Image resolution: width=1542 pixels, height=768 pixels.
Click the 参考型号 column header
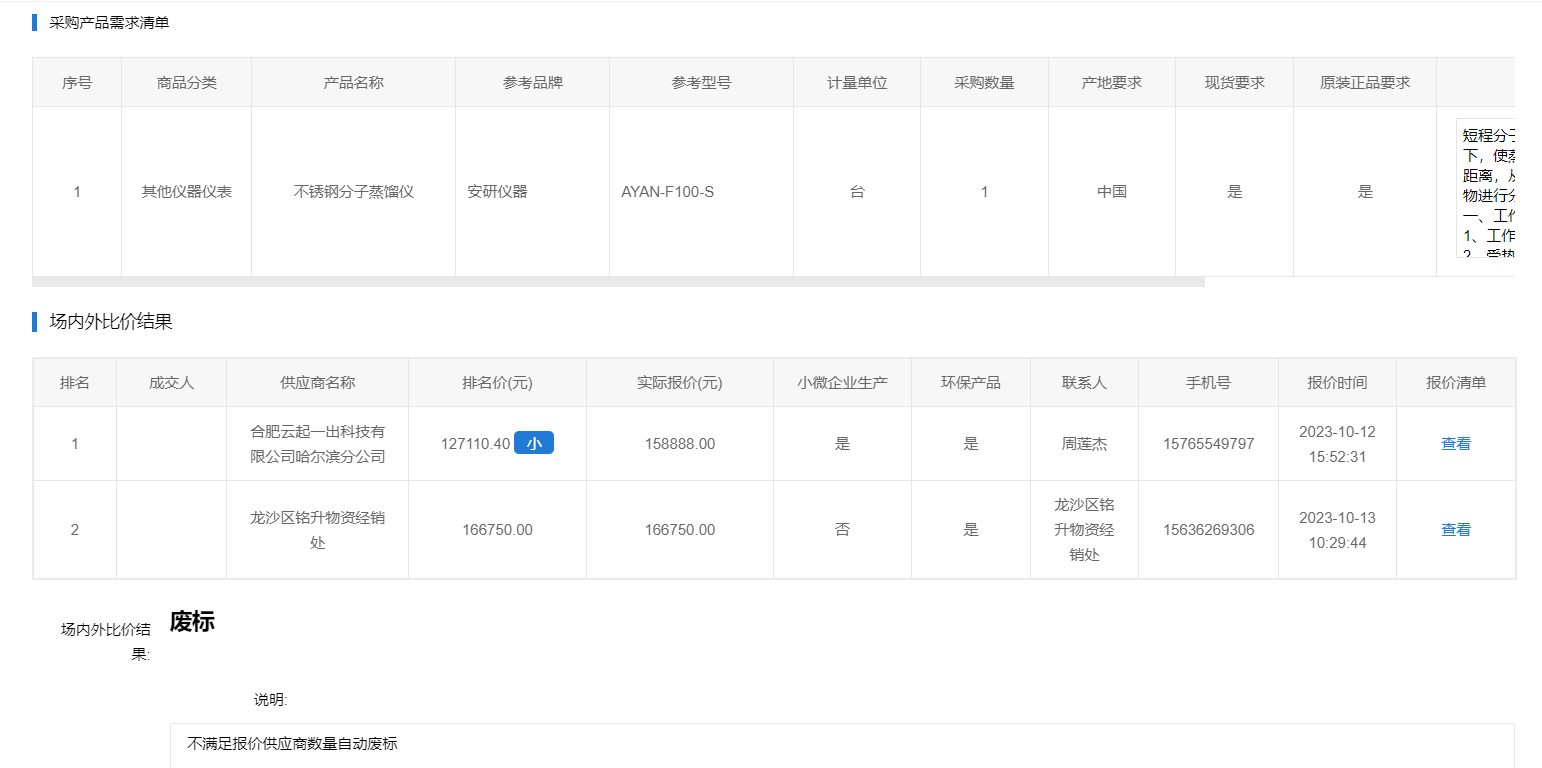pyautogui.click(x=701, y=83)
